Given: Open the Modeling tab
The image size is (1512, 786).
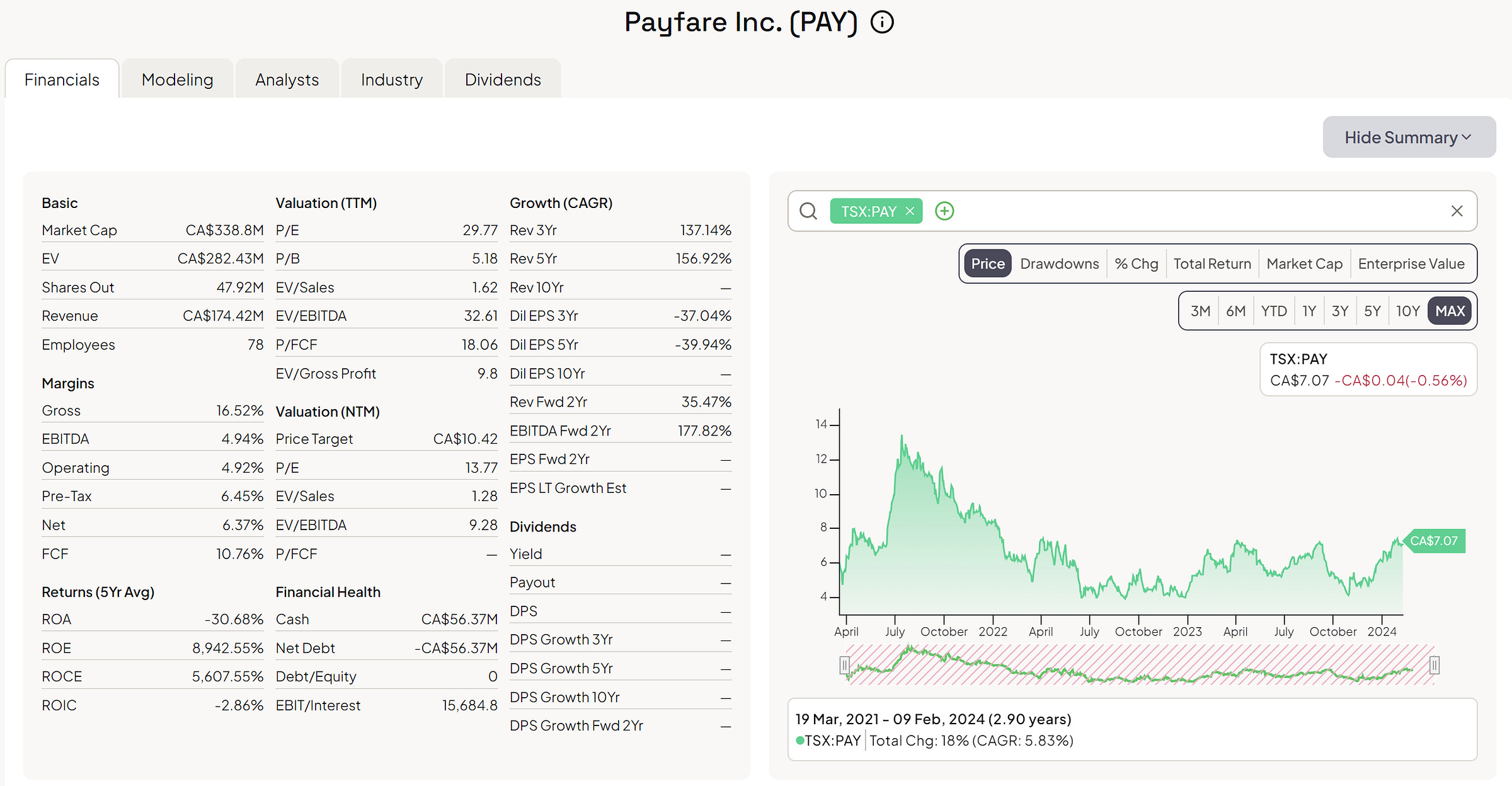Looking at the screenshot, I should [178, 79].
